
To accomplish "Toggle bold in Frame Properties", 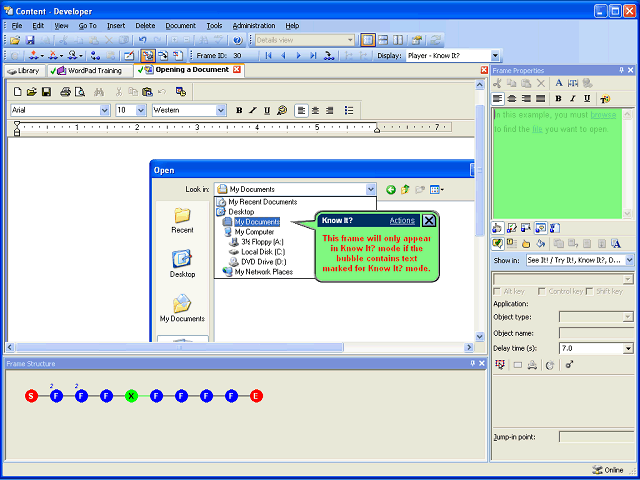I will pyautogui.click(x=558, y=99).
